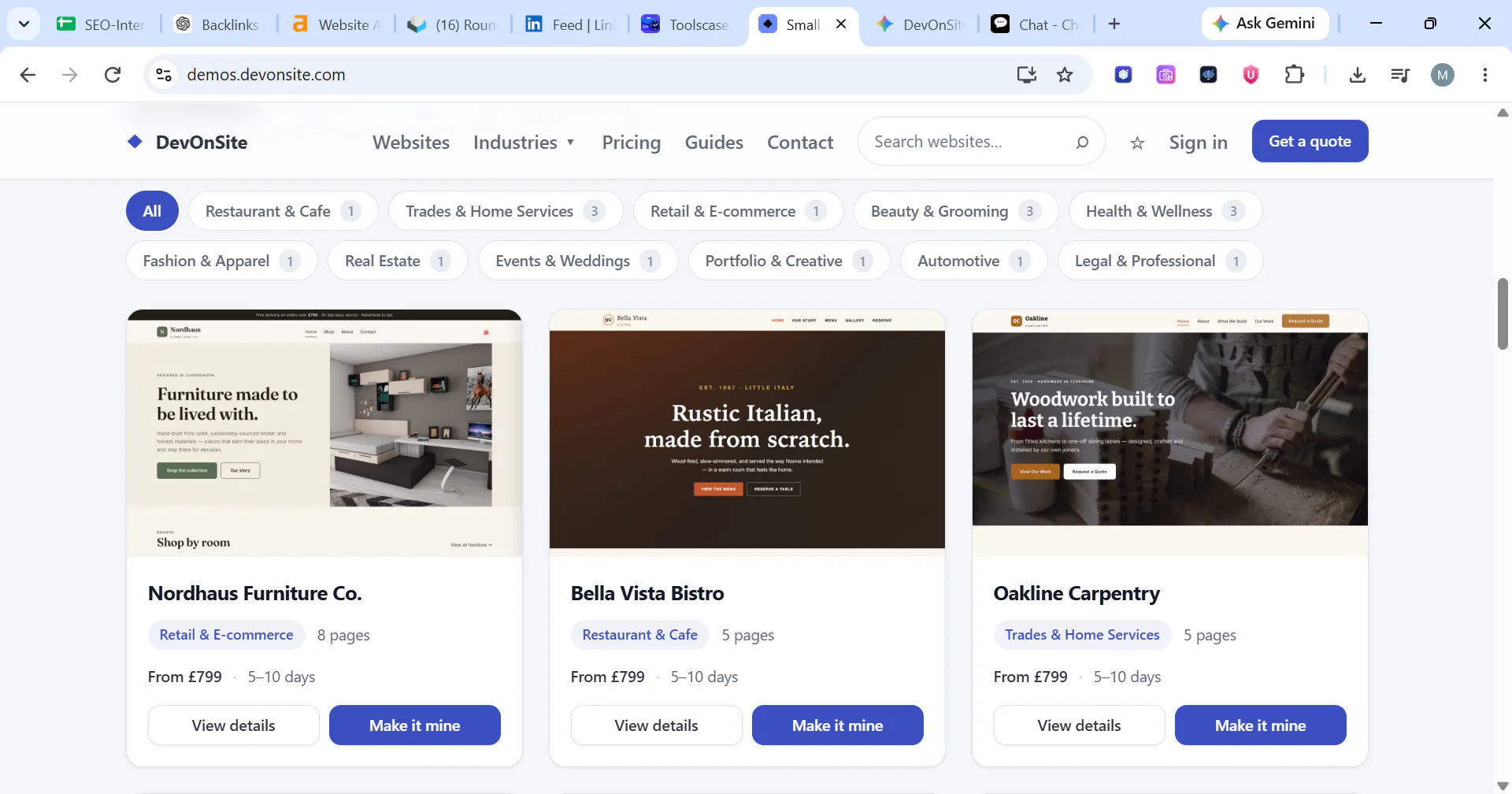Open the red shield extension icon
The image size is (1512, 794).
(x=1251, y=75)
